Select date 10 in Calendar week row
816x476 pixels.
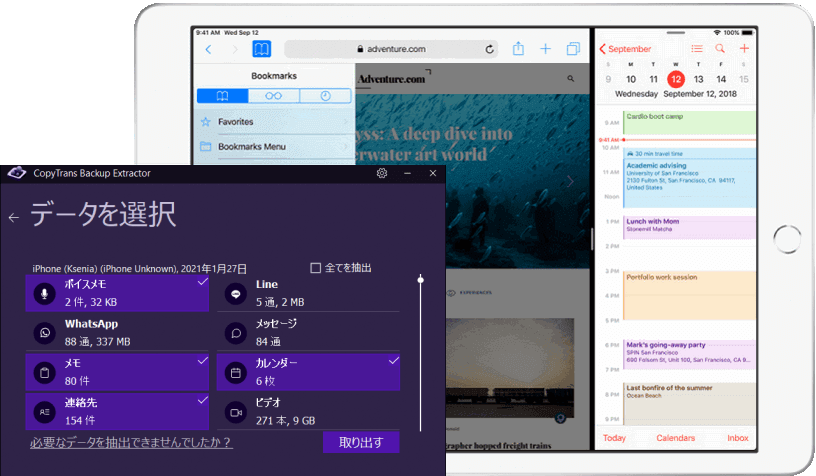(x=631, y=79)
